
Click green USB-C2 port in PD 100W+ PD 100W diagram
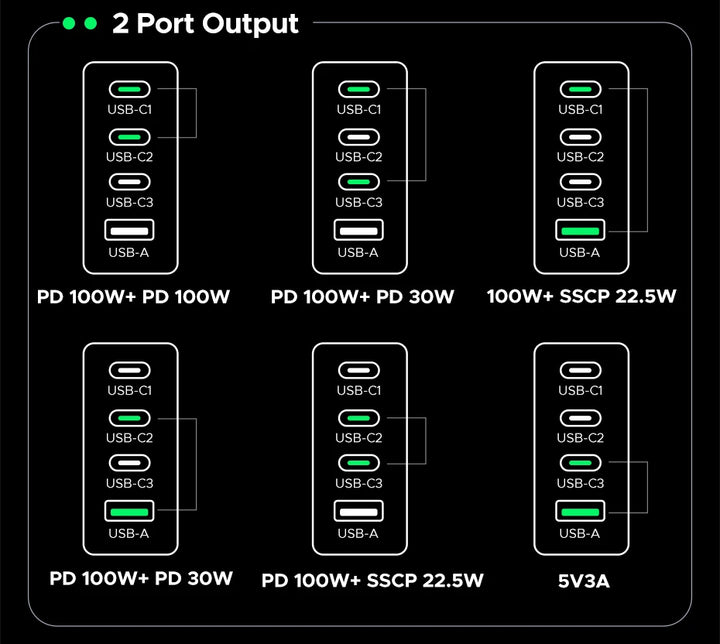(129, 137)
